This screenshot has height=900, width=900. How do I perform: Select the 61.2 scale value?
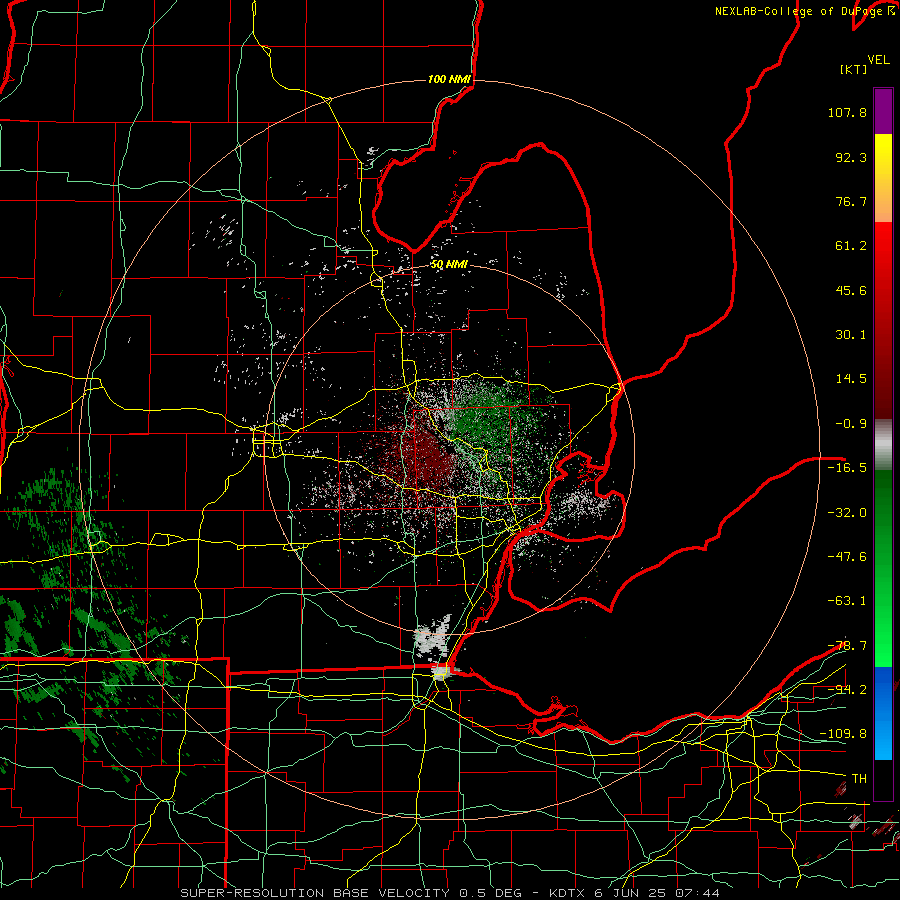coord(851,246)
